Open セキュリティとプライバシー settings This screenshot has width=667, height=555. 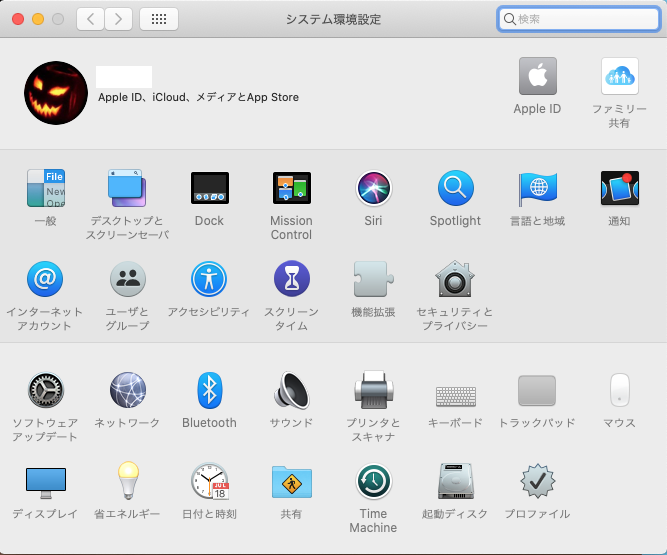455,280
